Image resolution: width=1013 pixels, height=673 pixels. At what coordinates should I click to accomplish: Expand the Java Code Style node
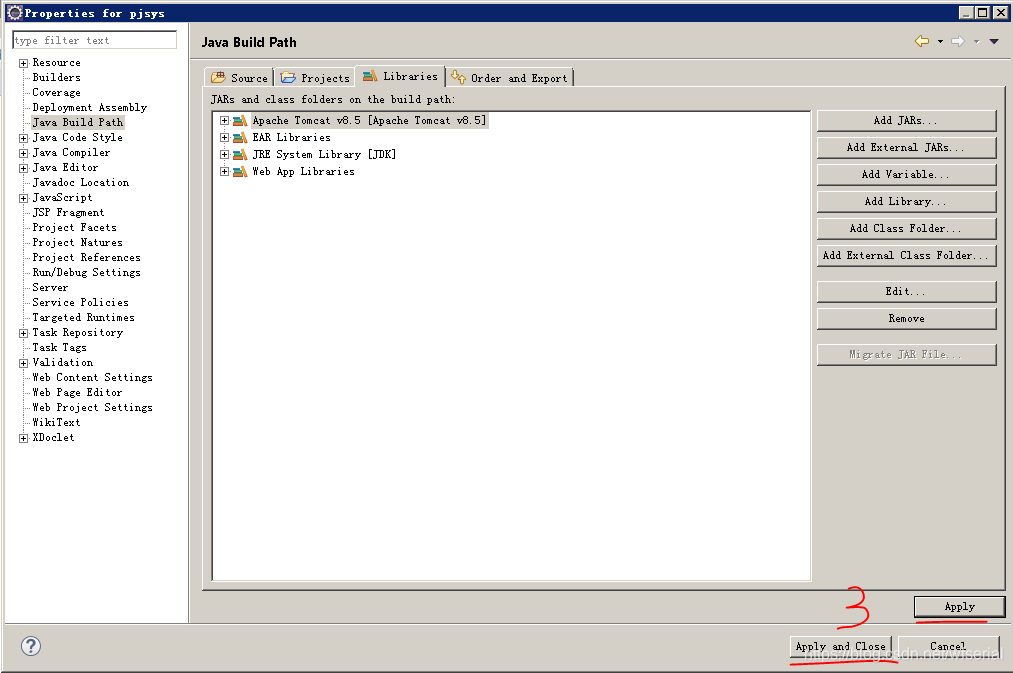(x=23, y=138)
